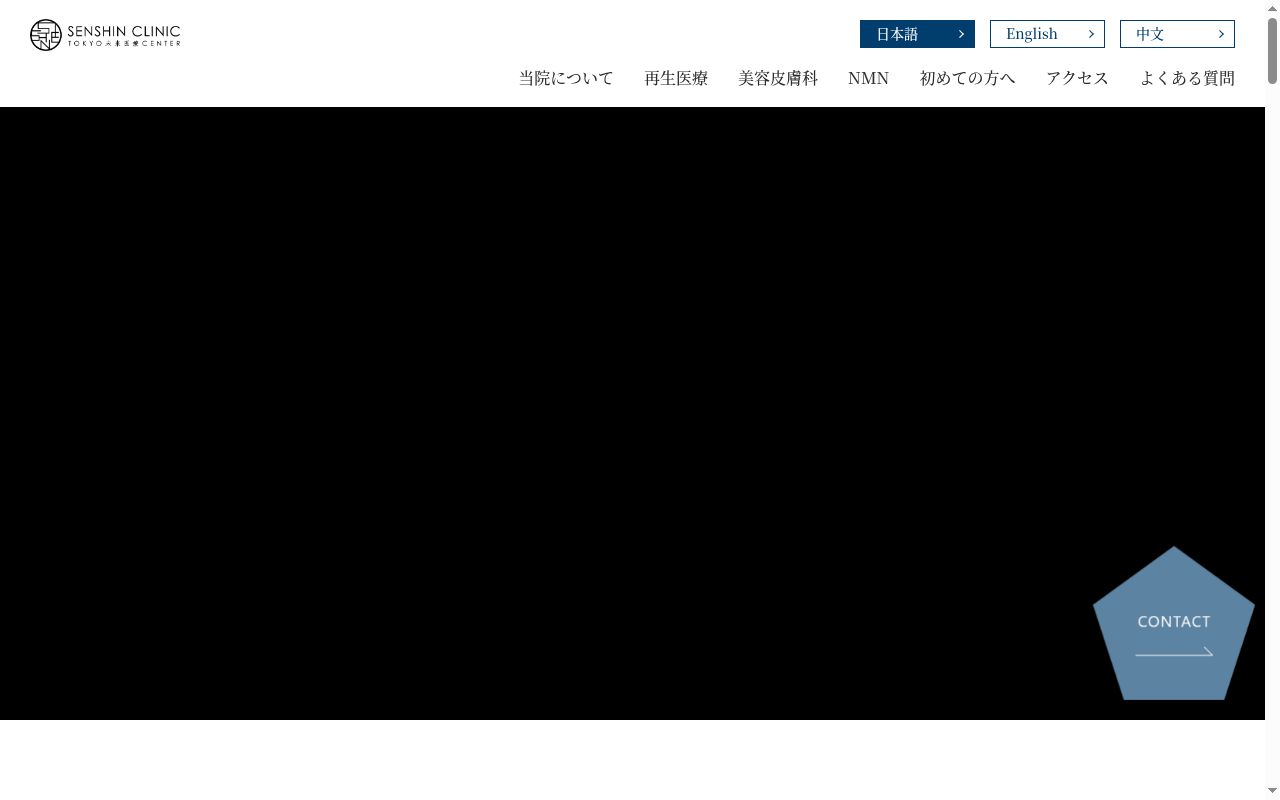This screenshot has height=800, width=1280.
Task: Switch language to English
Action: (1047, 34)
